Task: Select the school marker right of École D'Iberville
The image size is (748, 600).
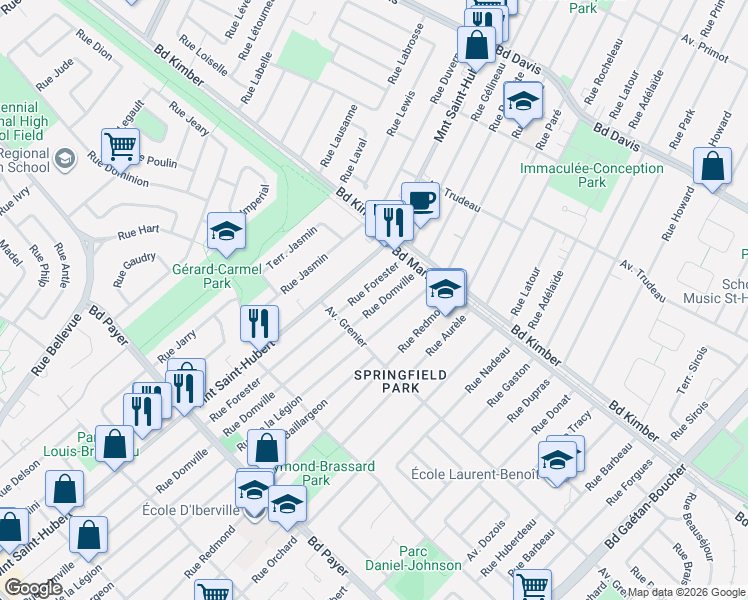Action: tap(287, 505)
